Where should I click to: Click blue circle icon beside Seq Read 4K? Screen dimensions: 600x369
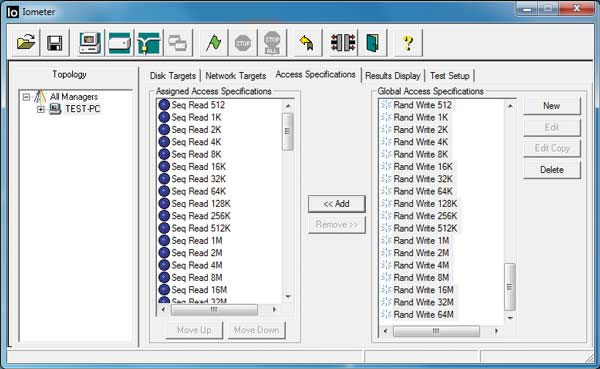pyautogui.click(x=164, y=142)
